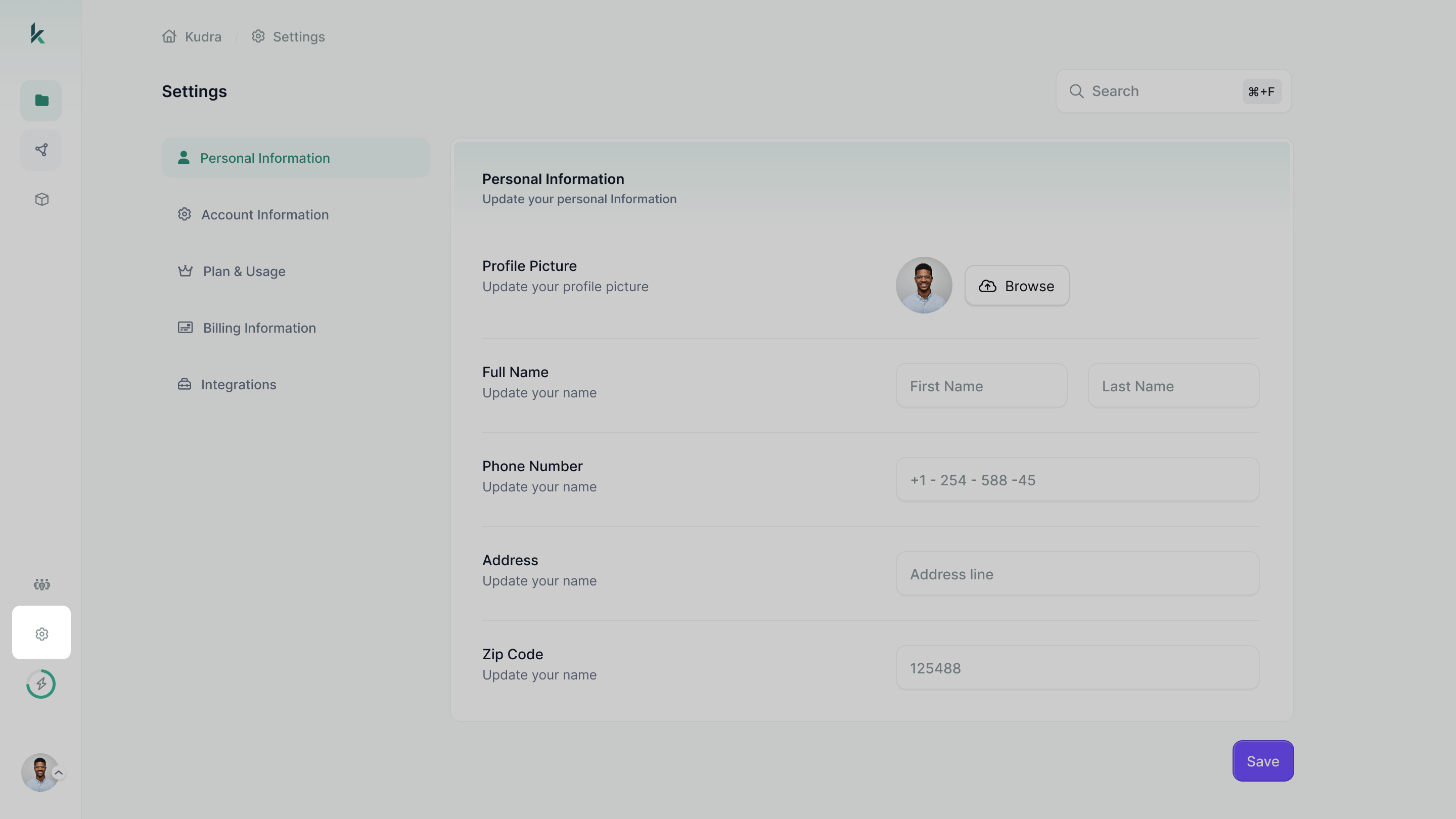Open the folder icon in sidebar
This screenshot has width=1456, height=819.
[x=41, y=100]
